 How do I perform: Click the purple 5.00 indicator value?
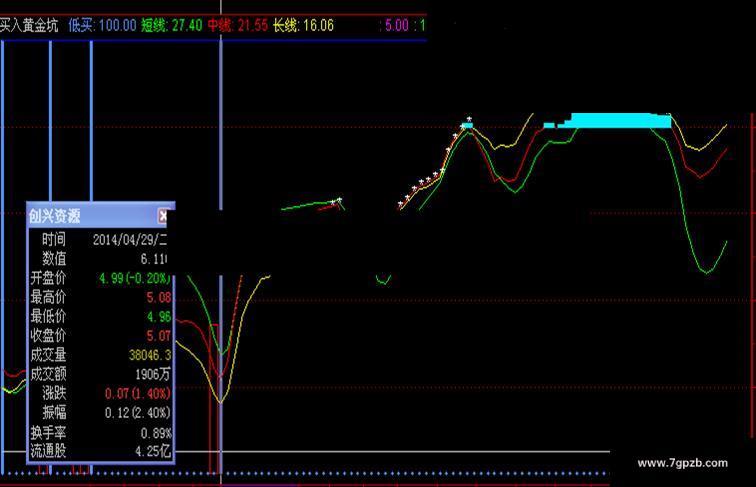point(397,25)
